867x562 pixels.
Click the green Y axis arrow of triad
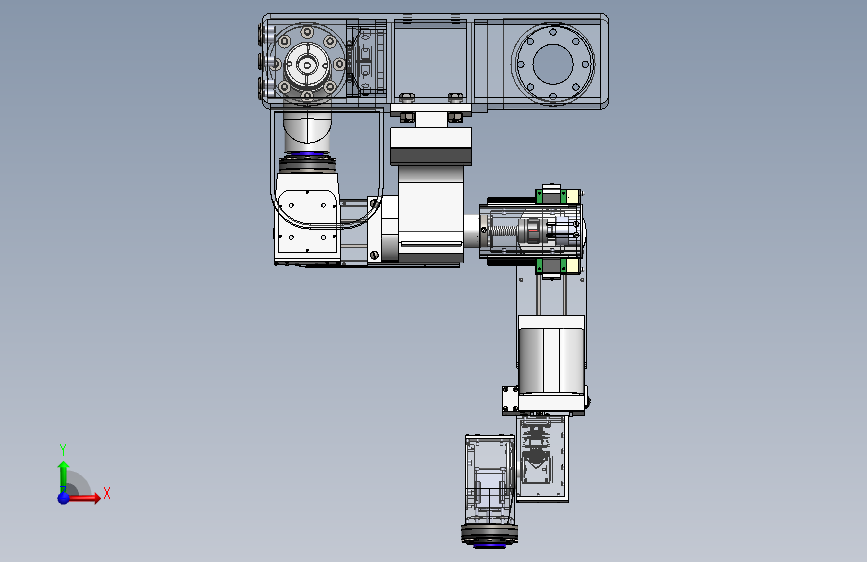pyautogui.click(x=64, y=475)
